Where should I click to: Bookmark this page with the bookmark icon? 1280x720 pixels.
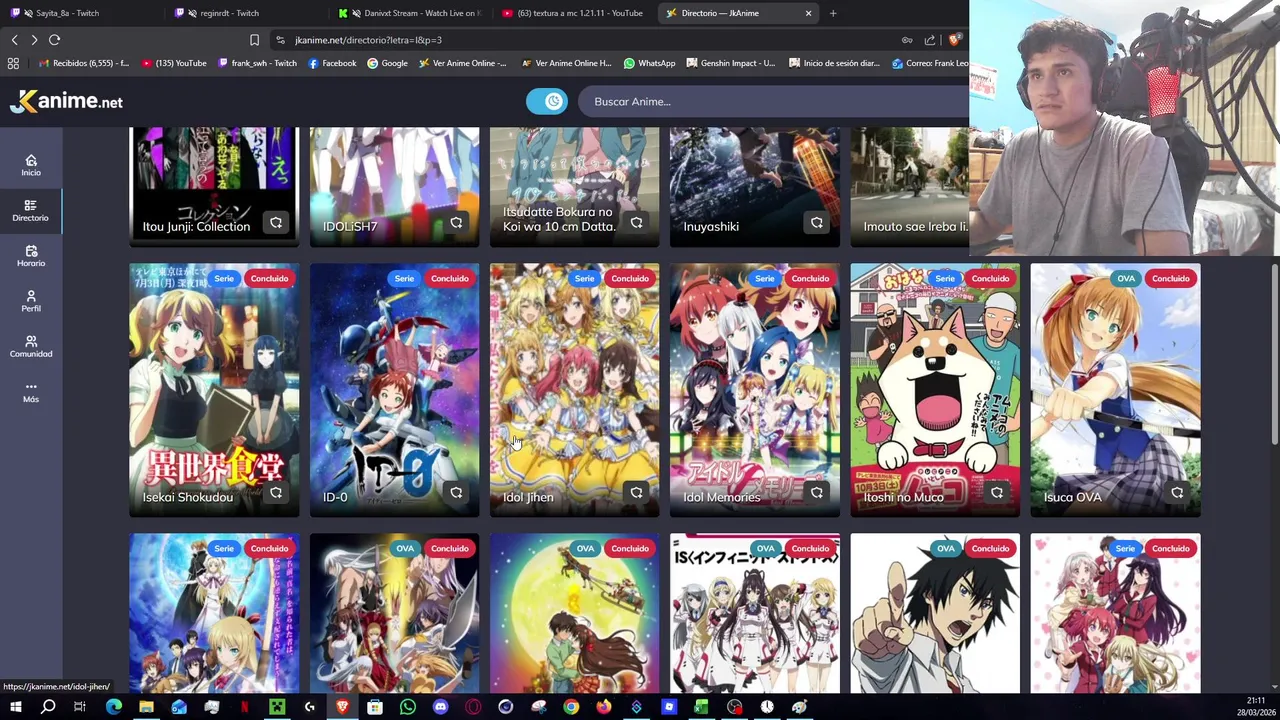(254, 40)
